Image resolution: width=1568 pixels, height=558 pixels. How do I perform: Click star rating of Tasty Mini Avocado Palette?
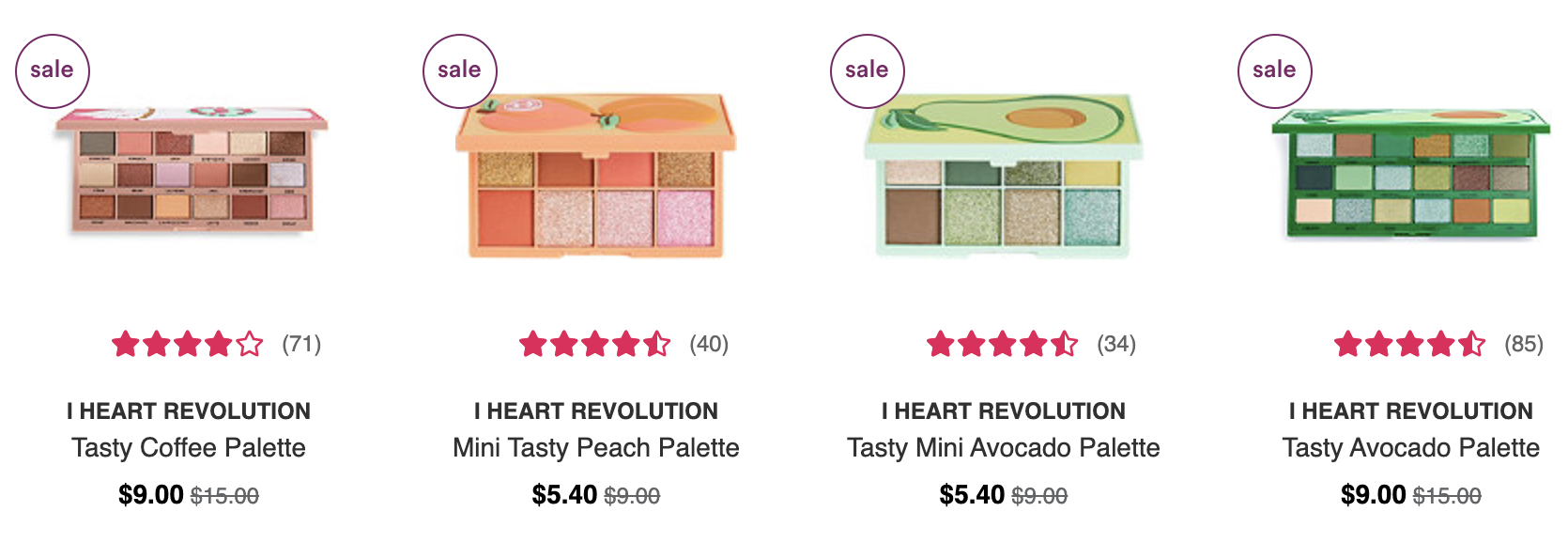[1003, 344]
